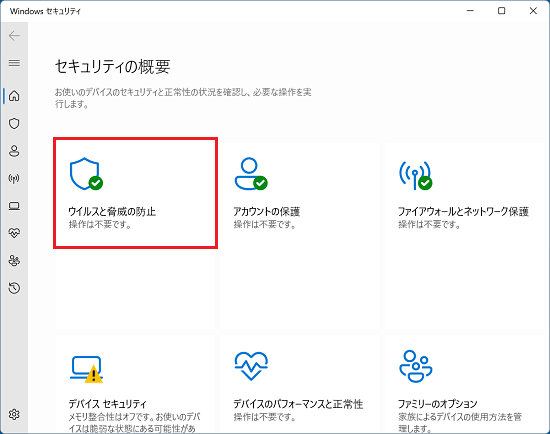Open device security laptop sidebar icon
The width and height of the screenshot is (550, 434).
(14, 206)
